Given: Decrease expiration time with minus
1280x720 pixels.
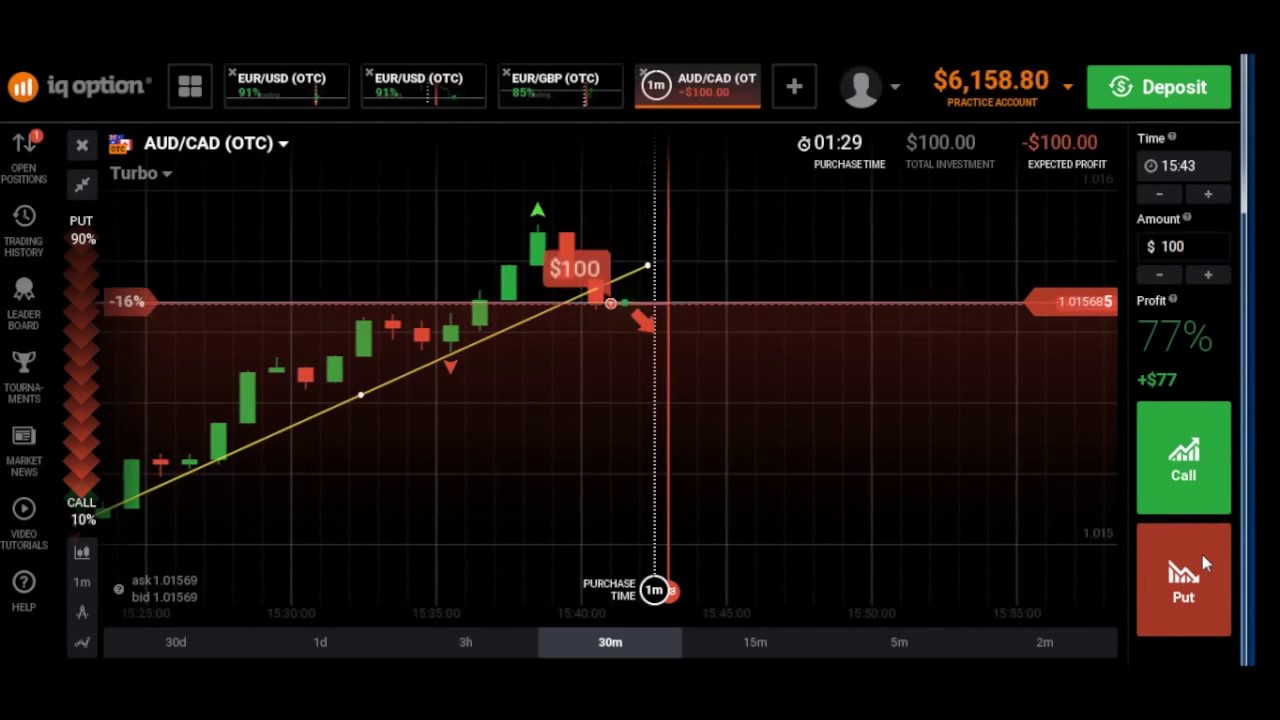Looking at the screenshot, I should pyautogui.click(x=1160, y=194).
